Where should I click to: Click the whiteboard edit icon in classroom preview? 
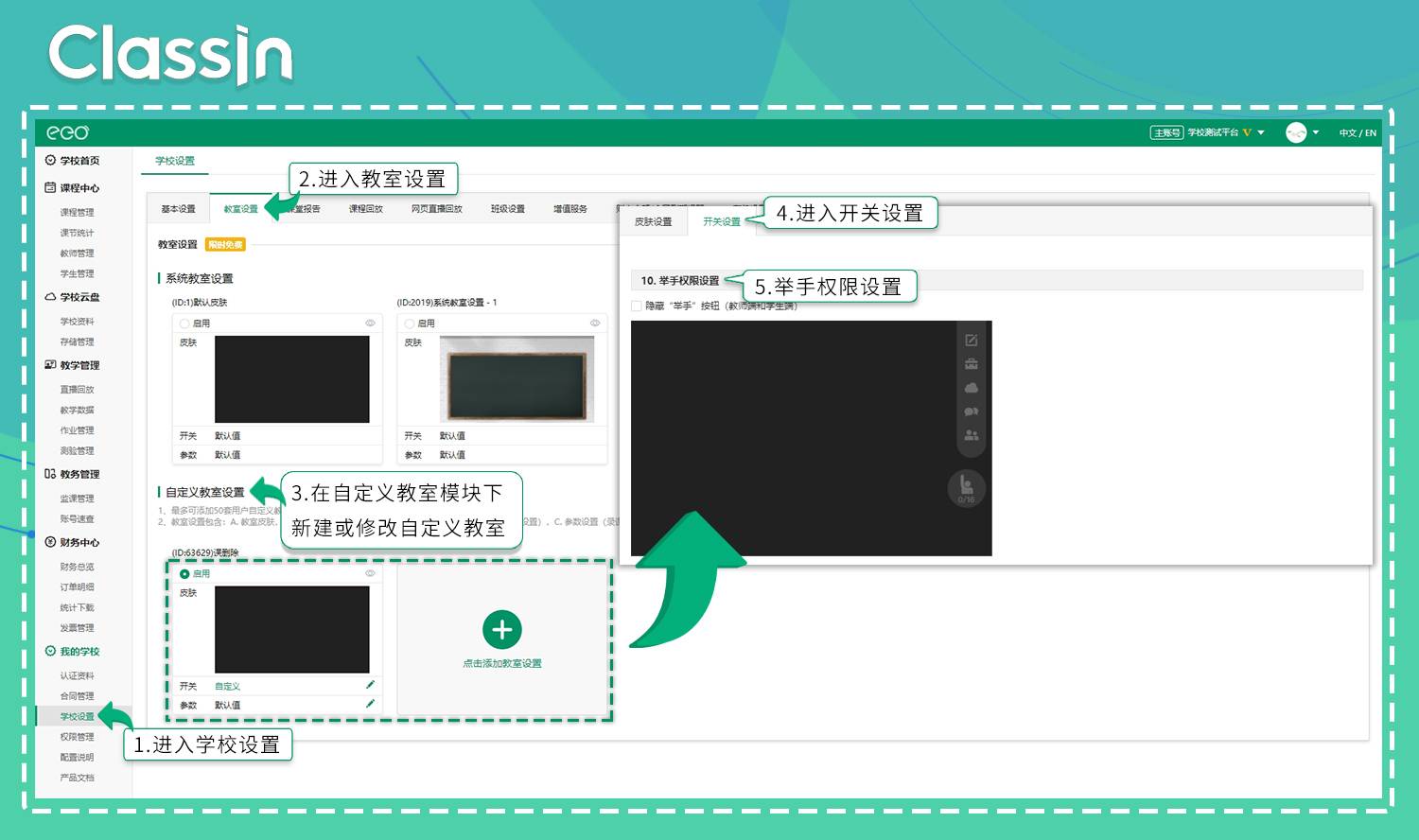(971, 340)
